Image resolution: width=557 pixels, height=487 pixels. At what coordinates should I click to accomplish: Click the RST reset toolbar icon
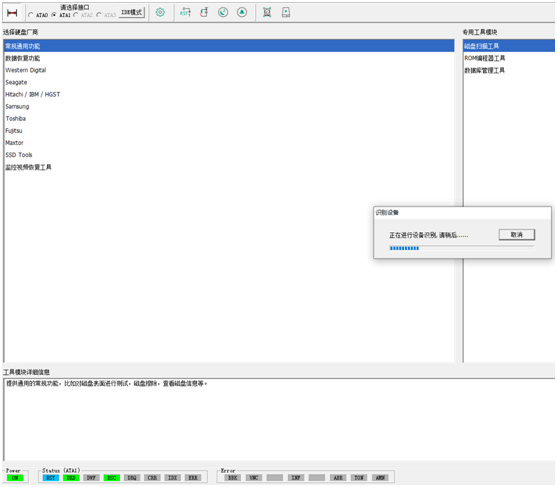(185, 12)
